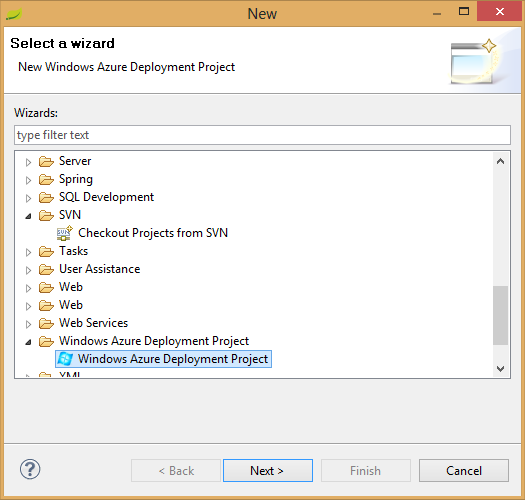Click the wizard list scrollbar thumb
Image resolution: width=525 pixels, height=500 pixels.
point(501,315)
